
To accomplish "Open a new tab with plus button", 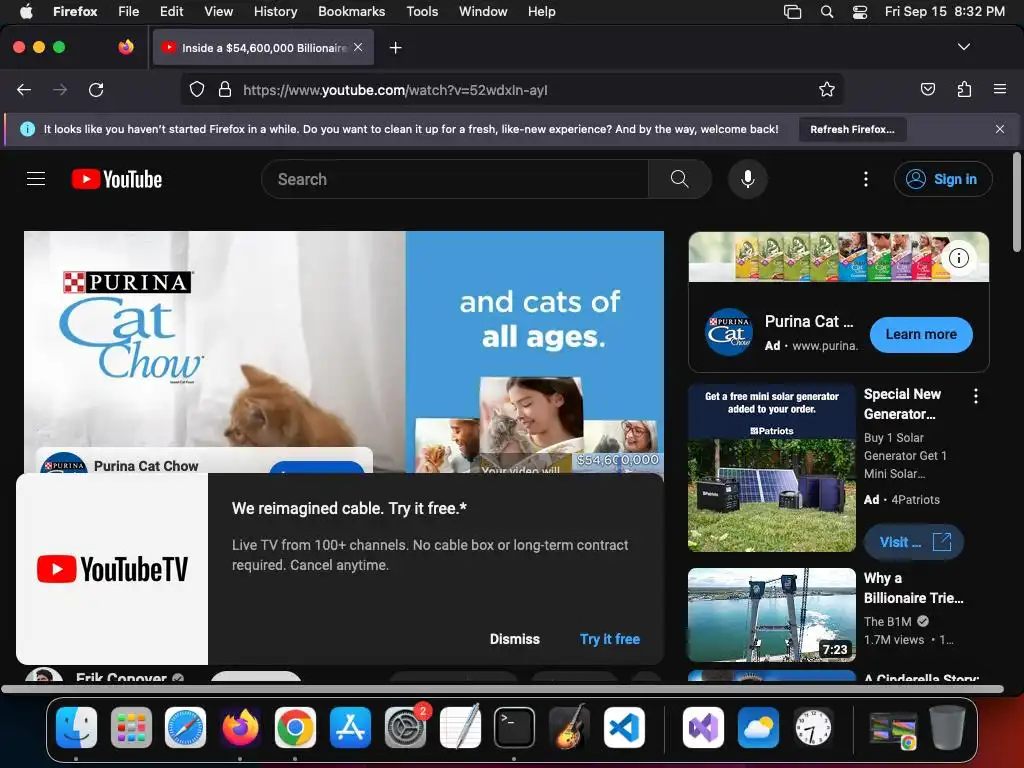I will tap(395, 48).
